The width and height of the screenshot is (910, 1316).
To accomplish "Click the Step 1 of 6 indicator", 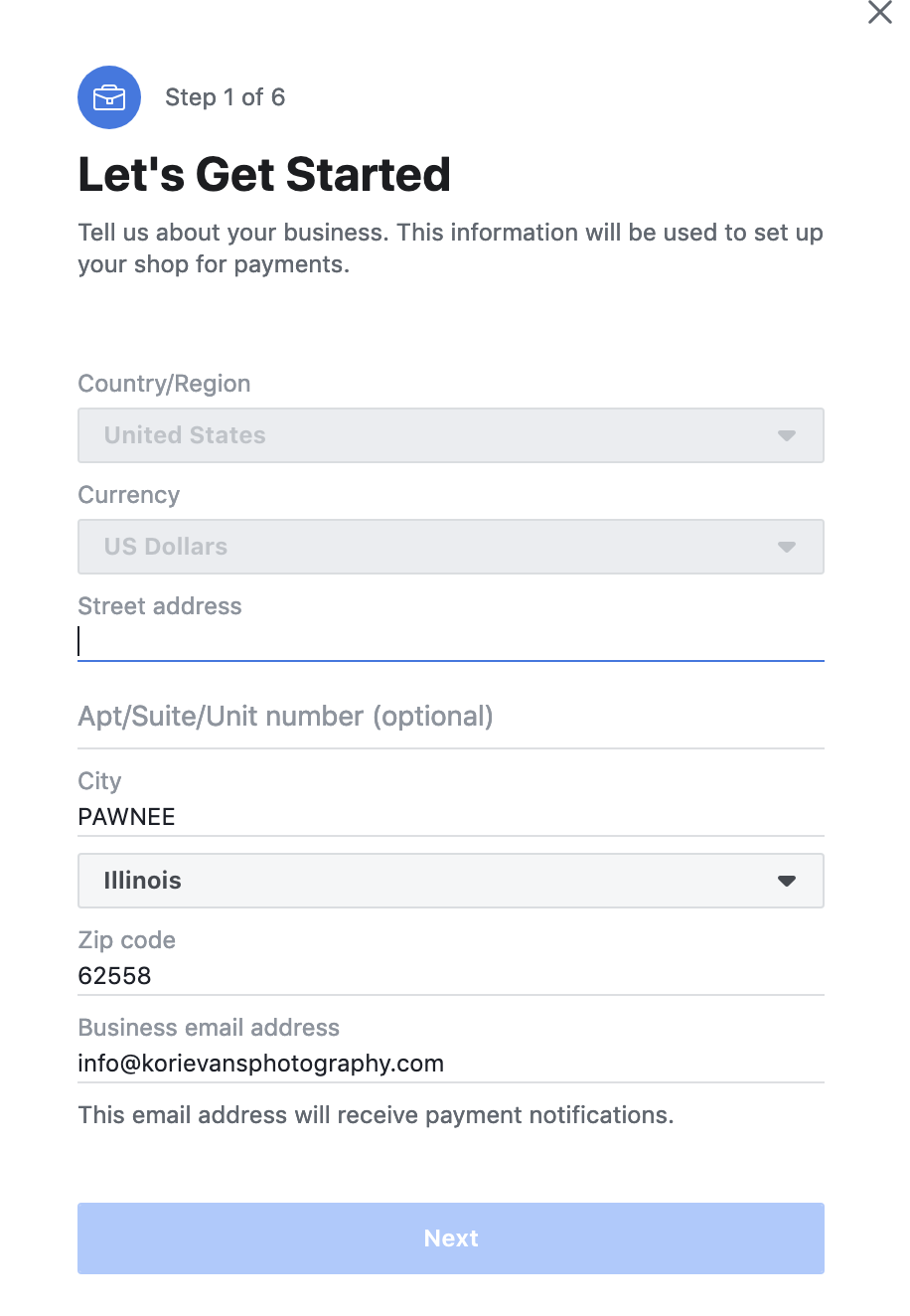I will [225, 97].
